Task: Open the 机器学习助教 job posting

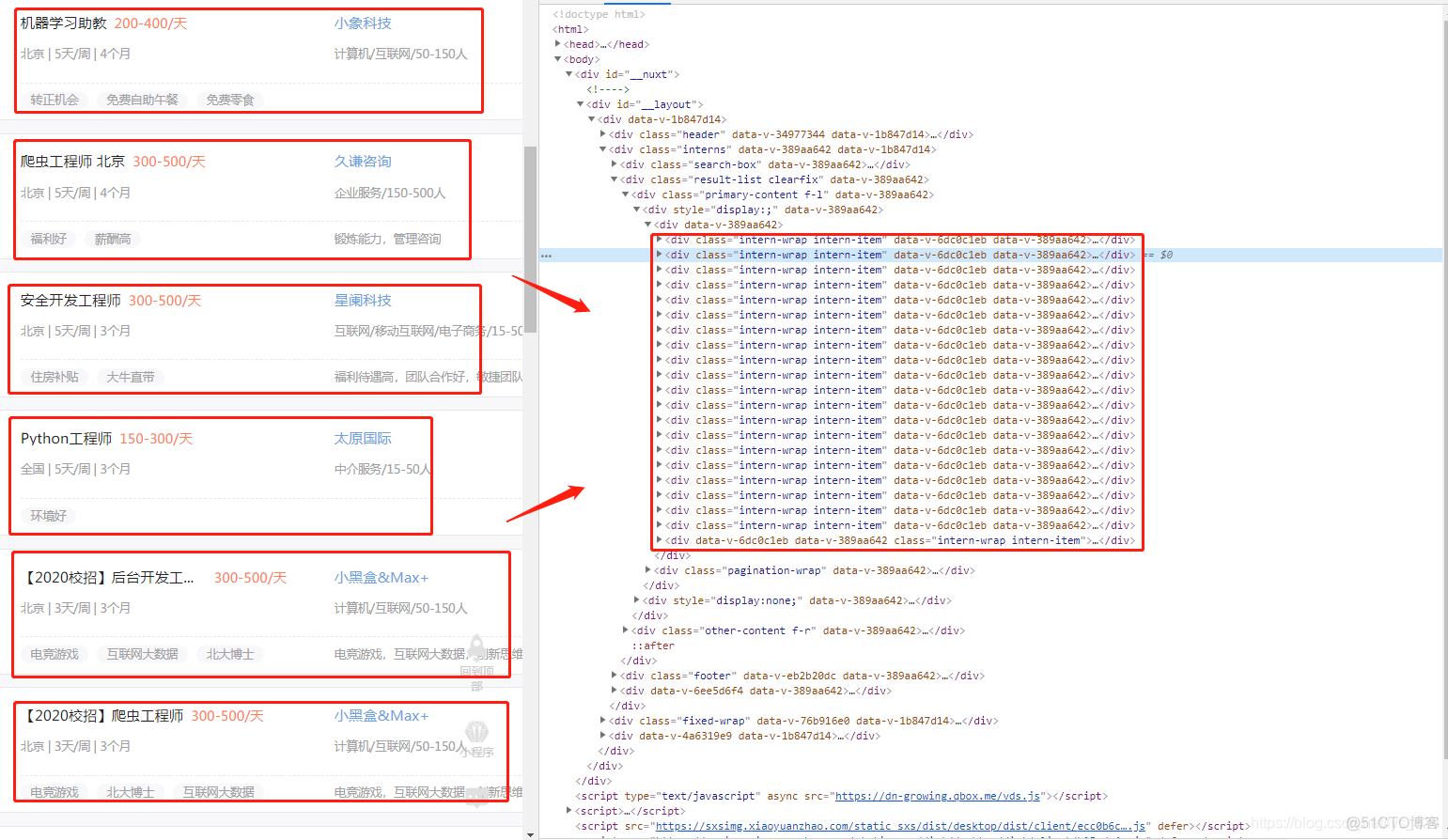Action: (64, 23)
